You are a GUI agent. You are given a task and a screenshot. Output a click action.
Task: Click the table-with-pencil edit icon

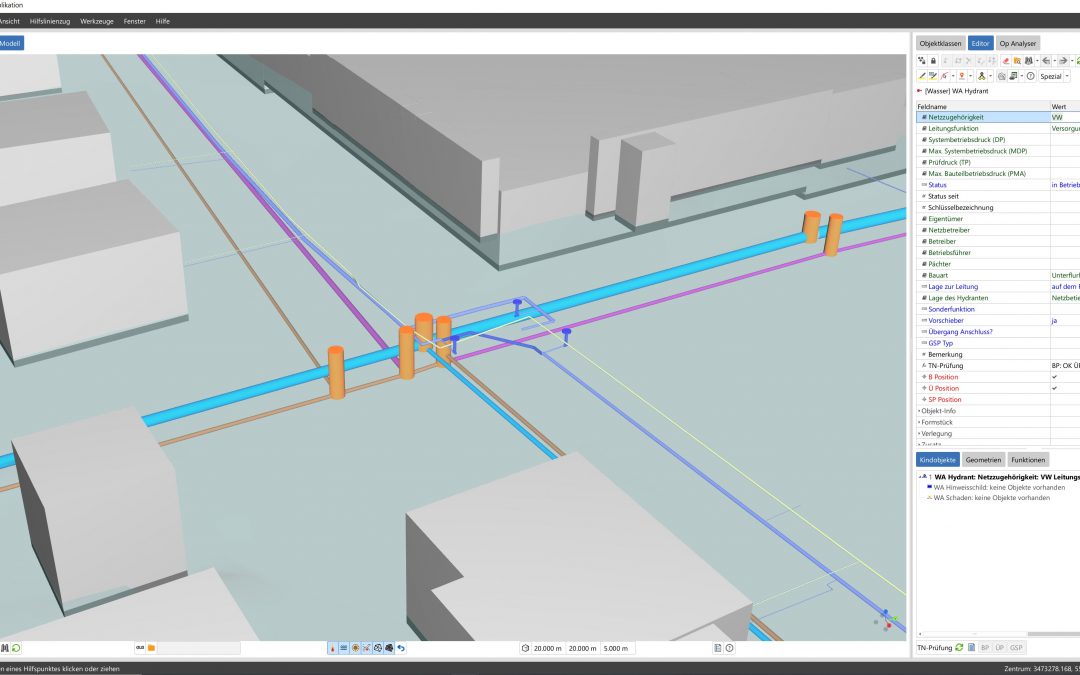933,76
